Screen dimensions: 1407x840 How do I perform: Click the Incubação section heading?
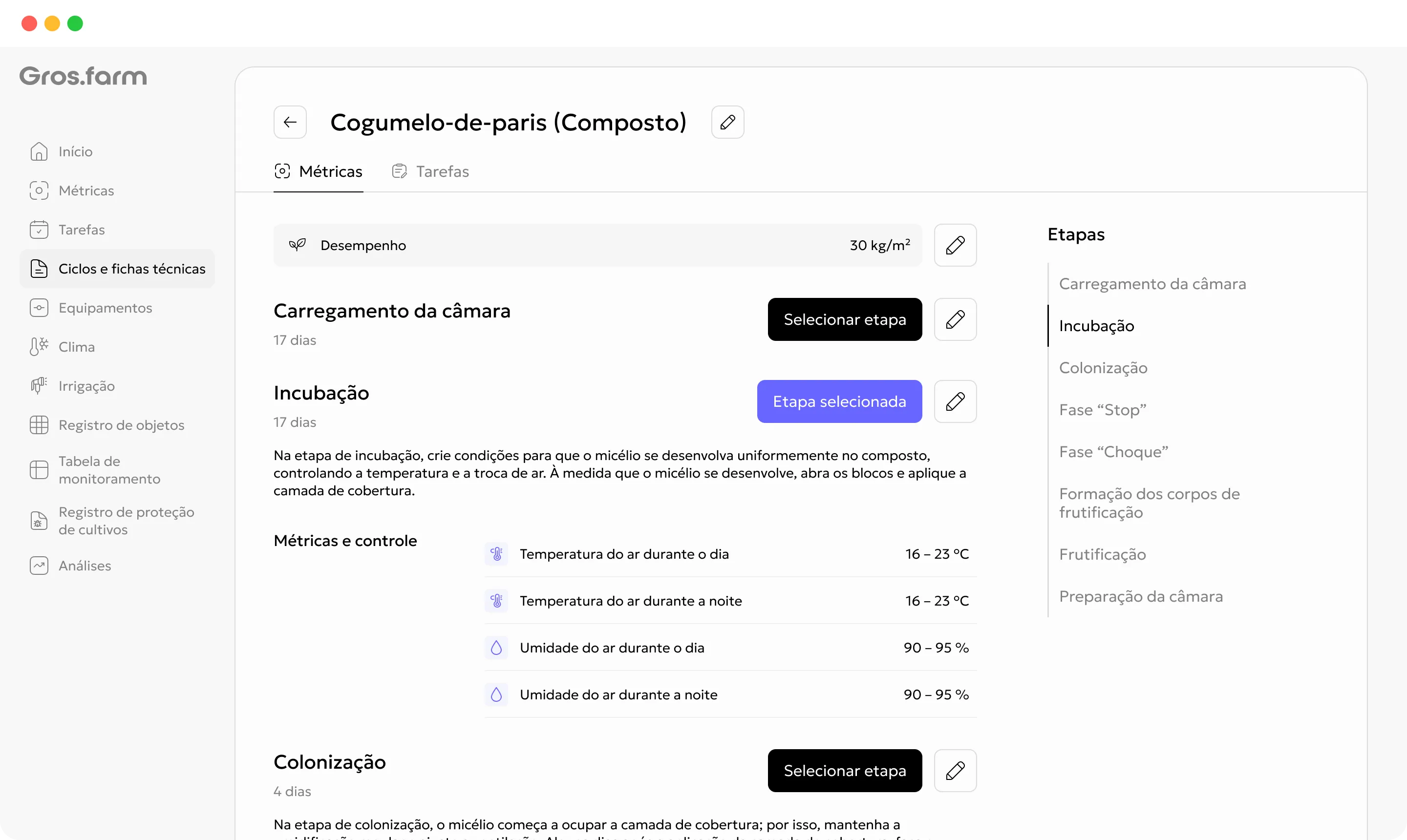point(321,393)
